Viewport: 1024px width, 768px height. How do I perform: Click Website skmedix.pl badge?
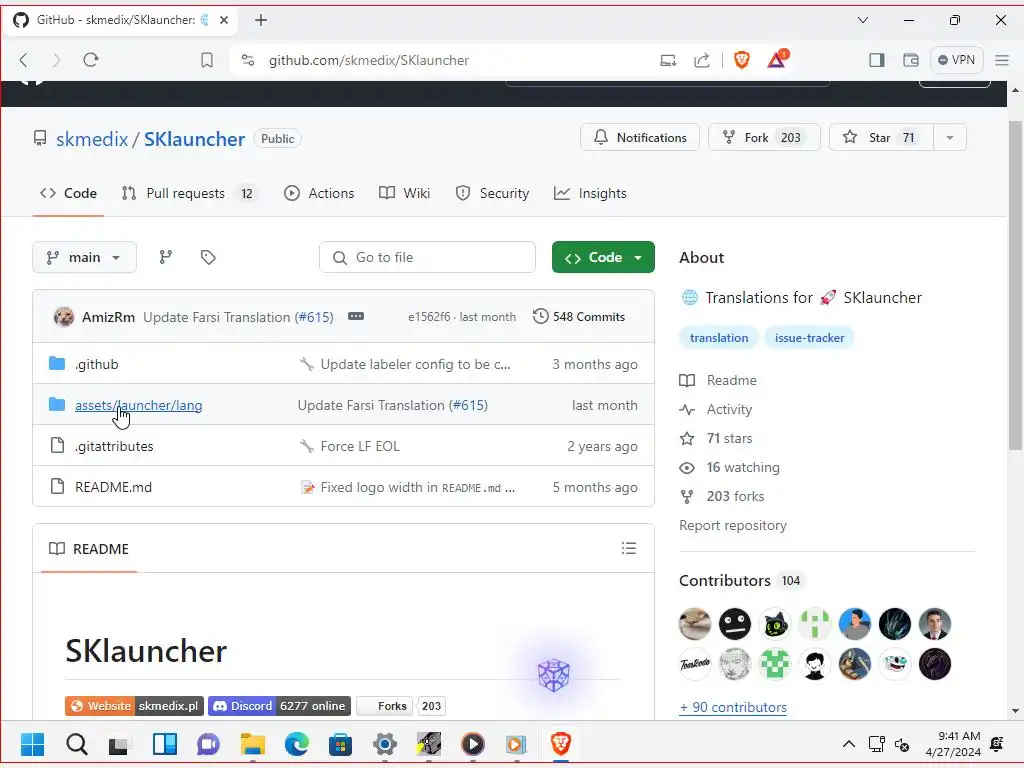[x=134, y=706]
